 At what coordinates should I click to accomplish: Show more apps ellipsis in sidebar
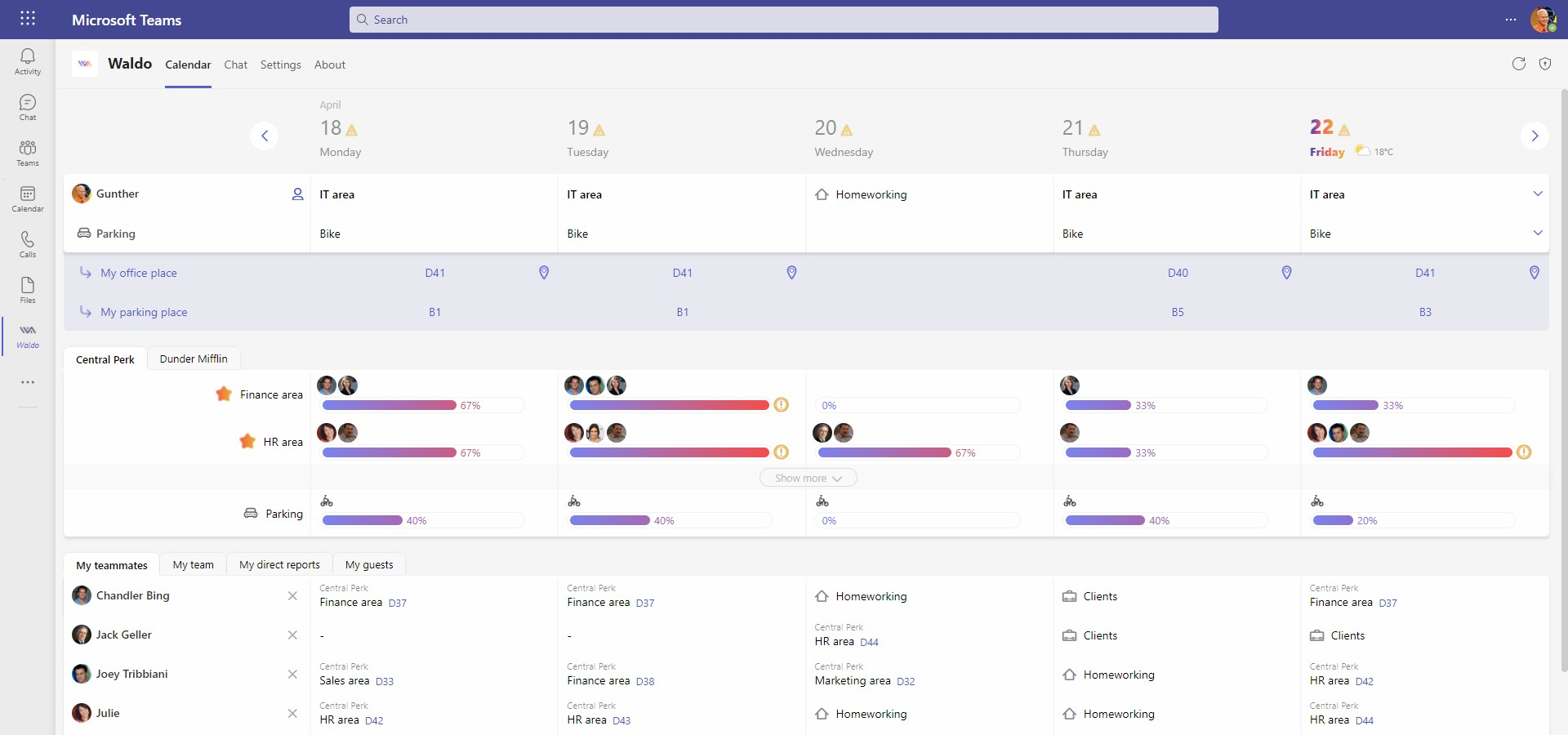(x=27, y=382)
